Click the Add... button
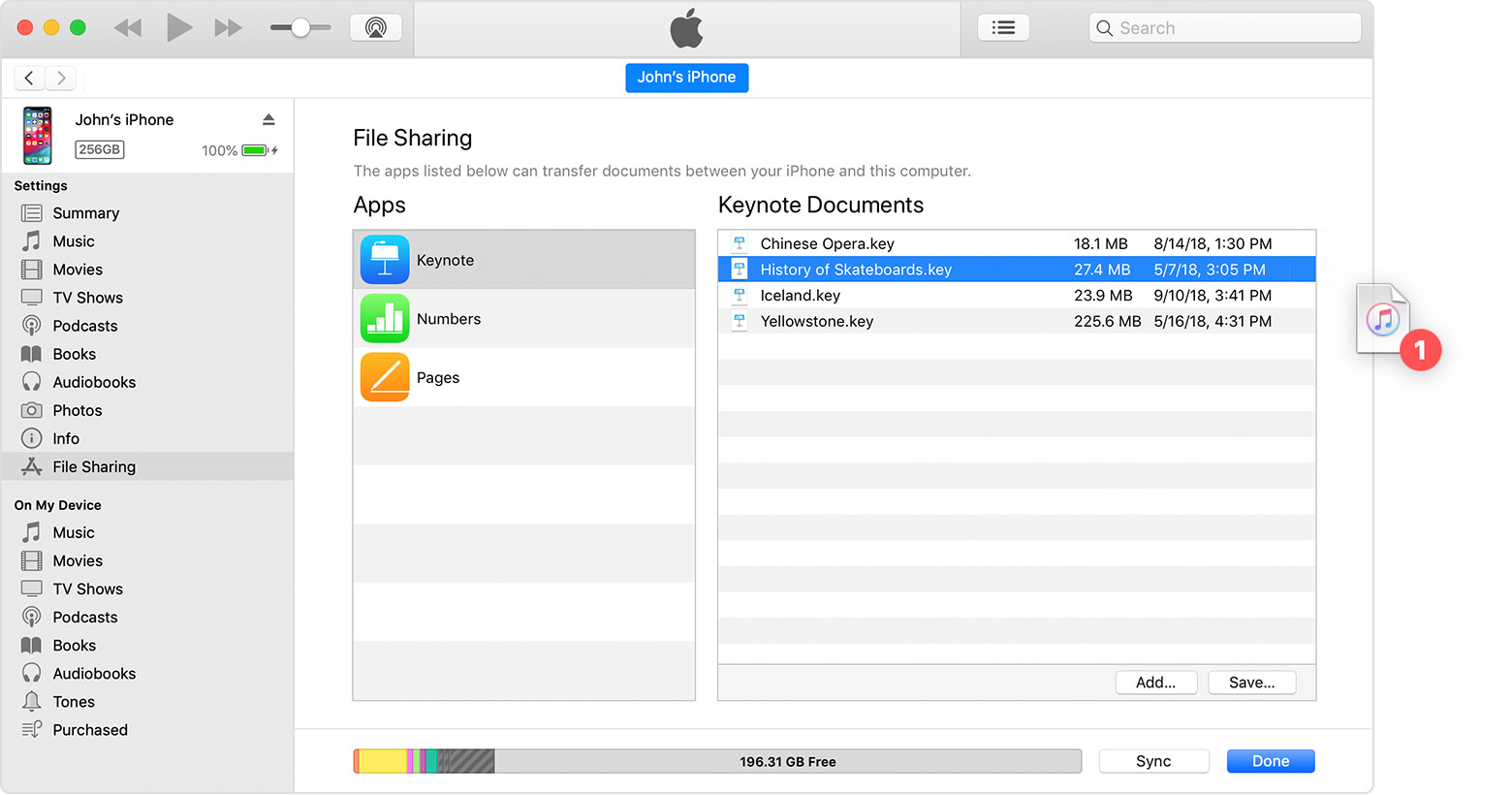Viewport: 1512px width, 795px height. pyautogui.click(x=1155, y=683)
